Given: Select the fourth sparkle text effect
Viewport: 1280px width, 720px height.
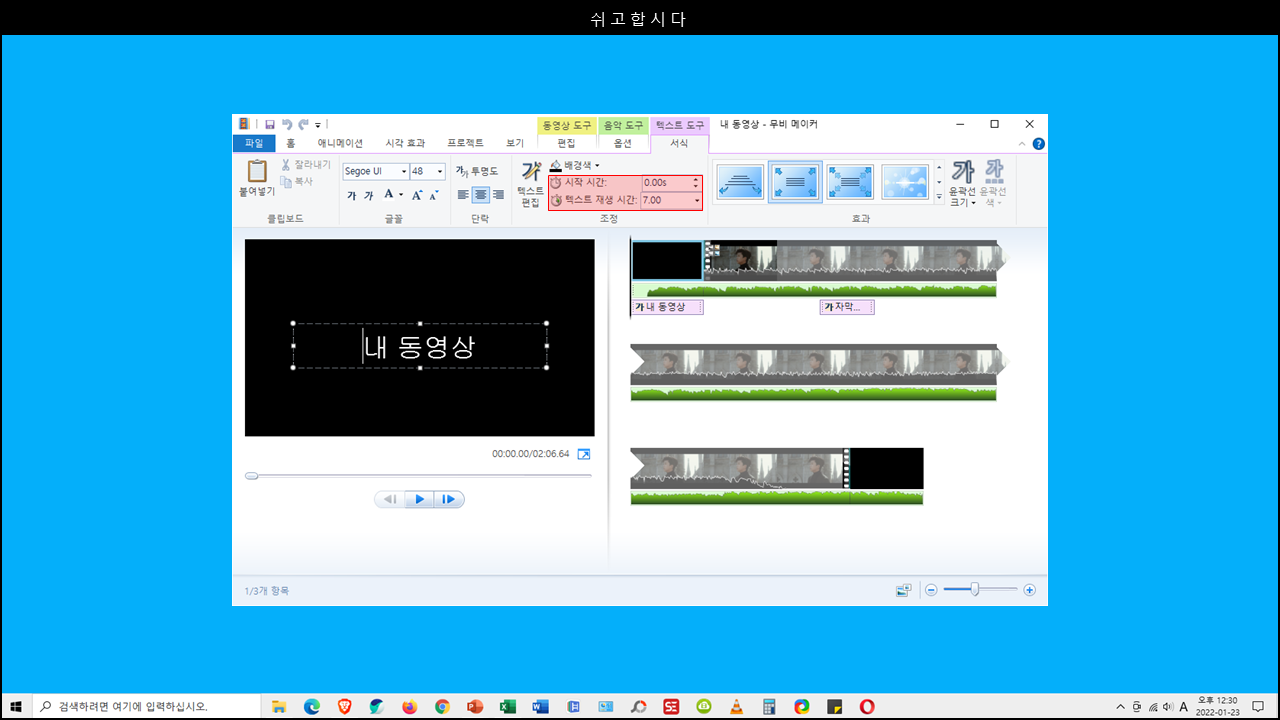Looking at the screenshot, I should coord(905,182).
